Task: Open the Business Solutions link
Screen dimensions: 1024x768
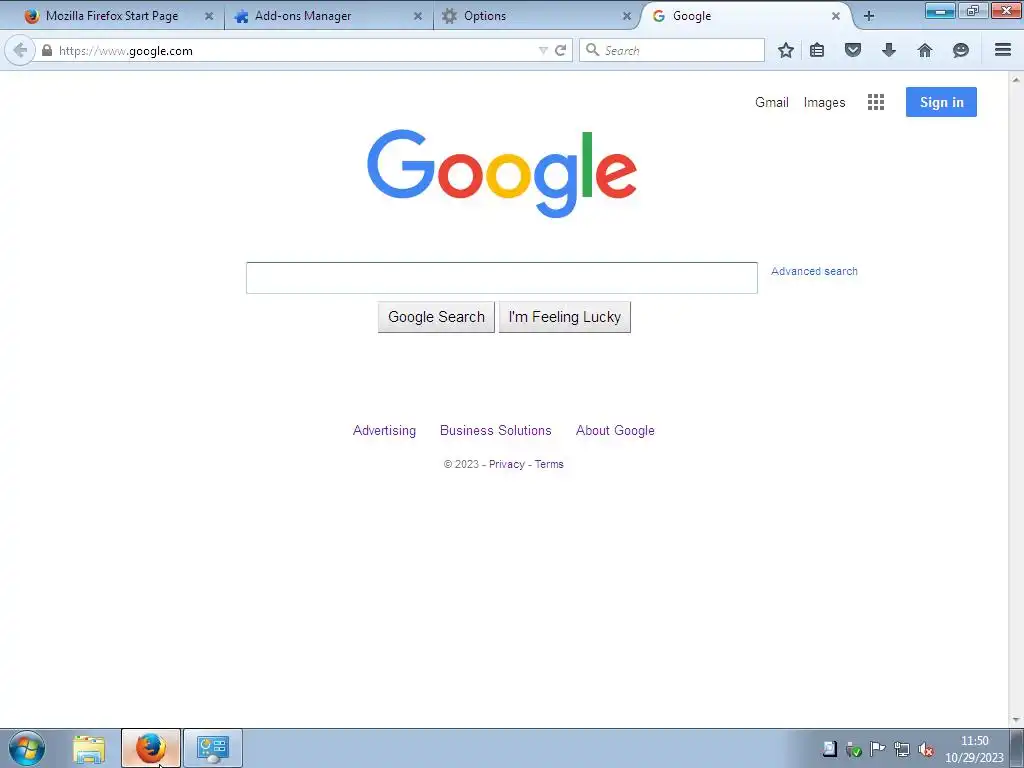Action: 496,430
